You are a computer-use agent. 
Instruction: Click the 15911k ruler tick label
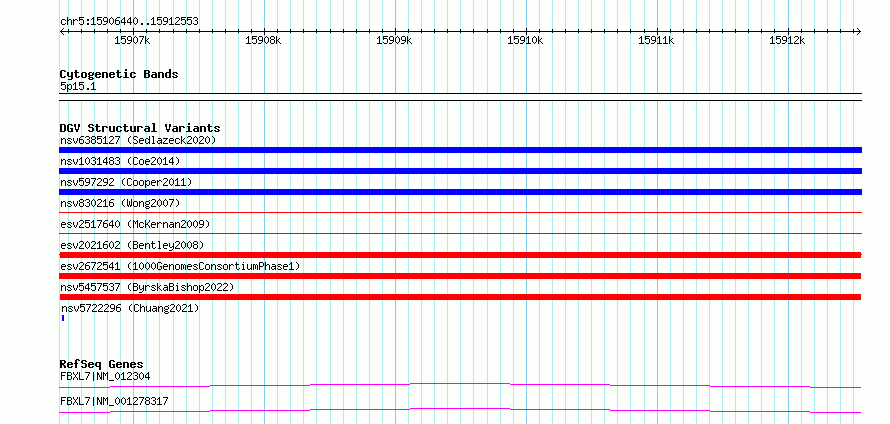pos(656,40)
